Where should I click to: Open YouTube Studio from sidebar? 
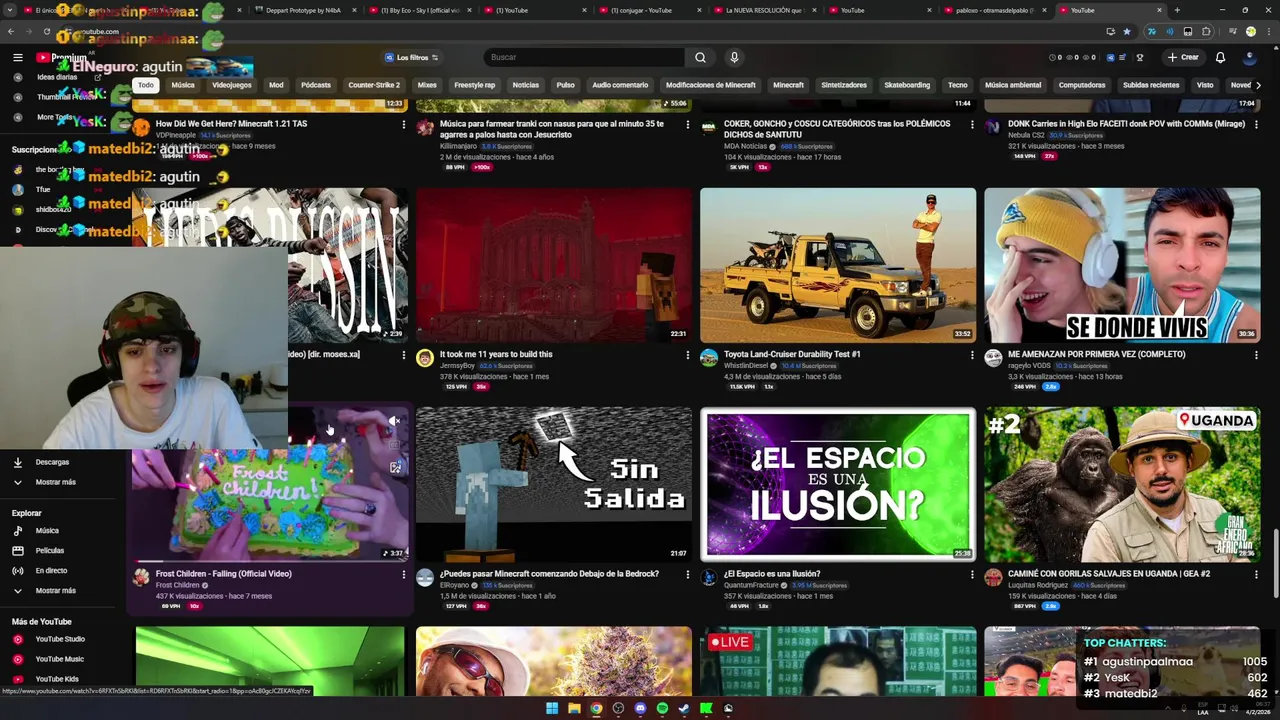(x=62, y=639)
